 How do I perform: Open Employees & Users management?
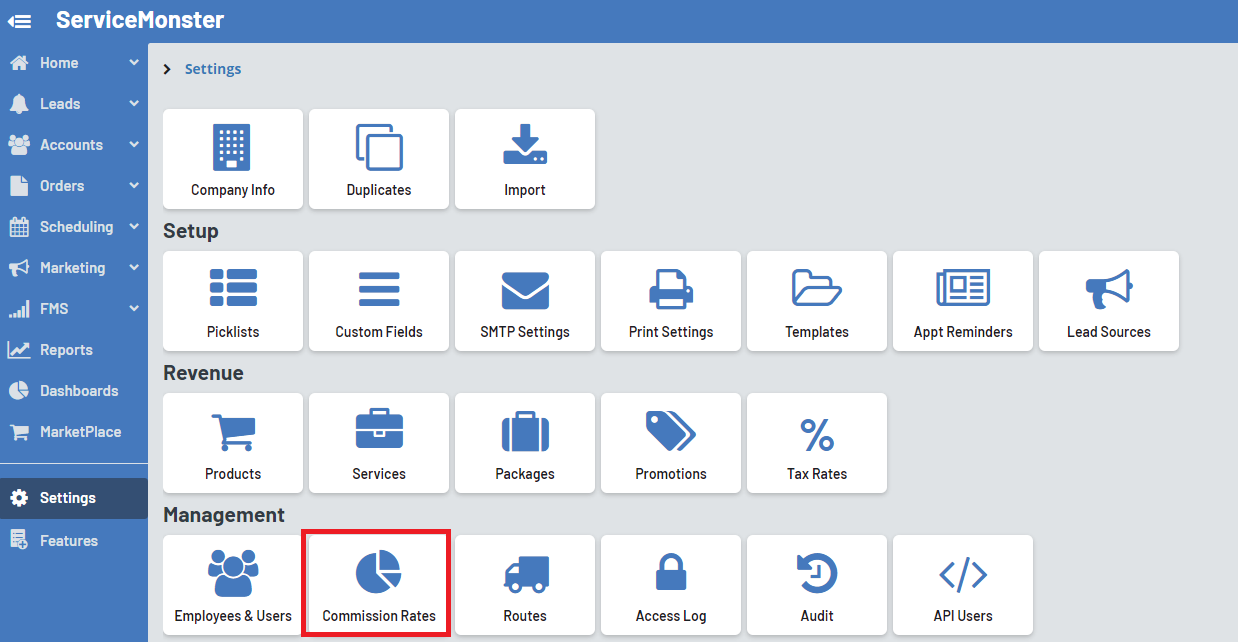point(232,584)
